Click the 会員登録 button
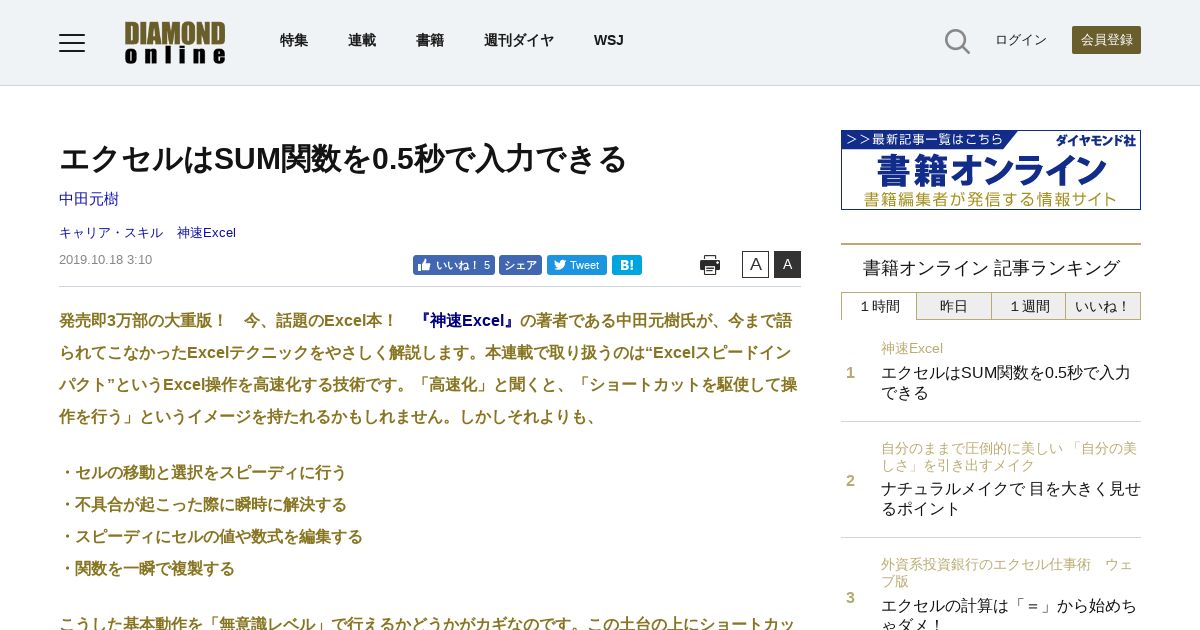This screenshot has width=1200, height=630. click(1106, 40)
